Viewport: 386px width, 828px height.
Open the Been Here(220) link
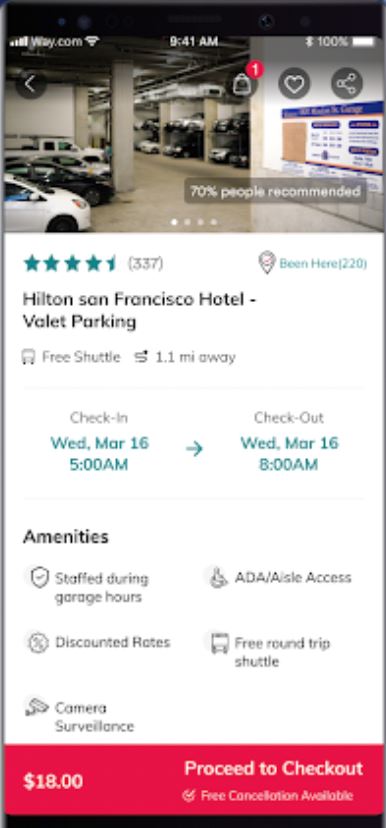323,264
